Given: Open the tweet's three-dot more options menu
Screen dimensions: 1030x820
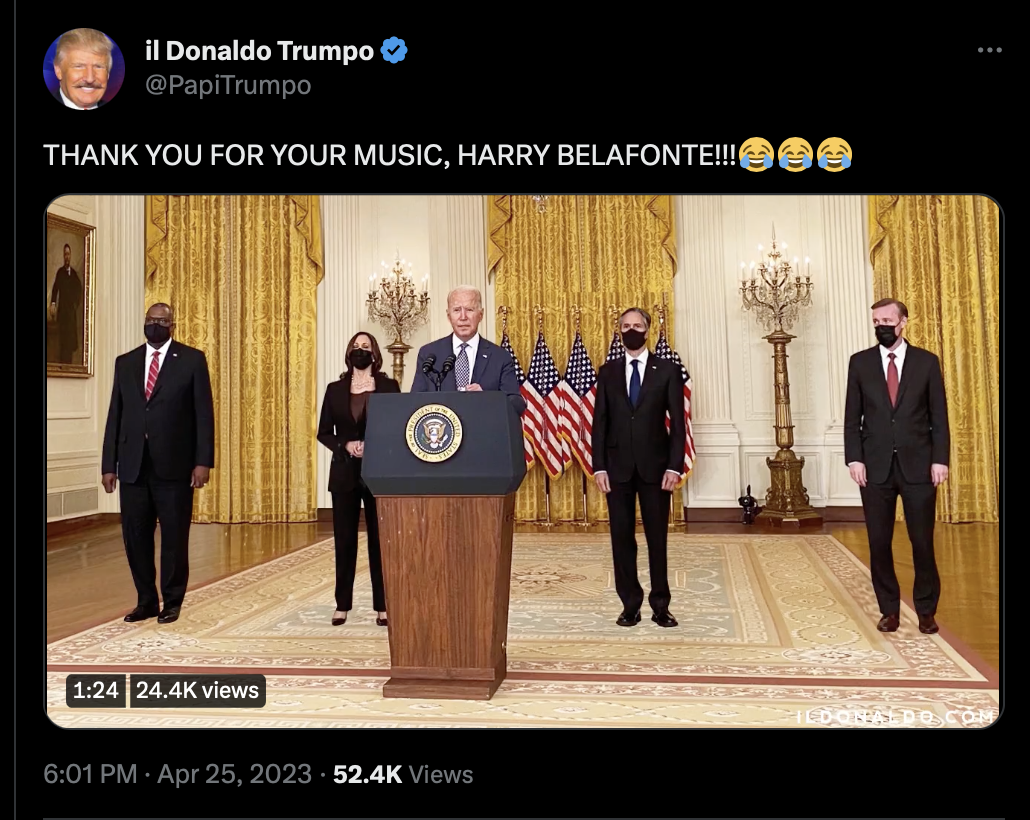Looking at the screenshot, I should click(x=989, y=51).
